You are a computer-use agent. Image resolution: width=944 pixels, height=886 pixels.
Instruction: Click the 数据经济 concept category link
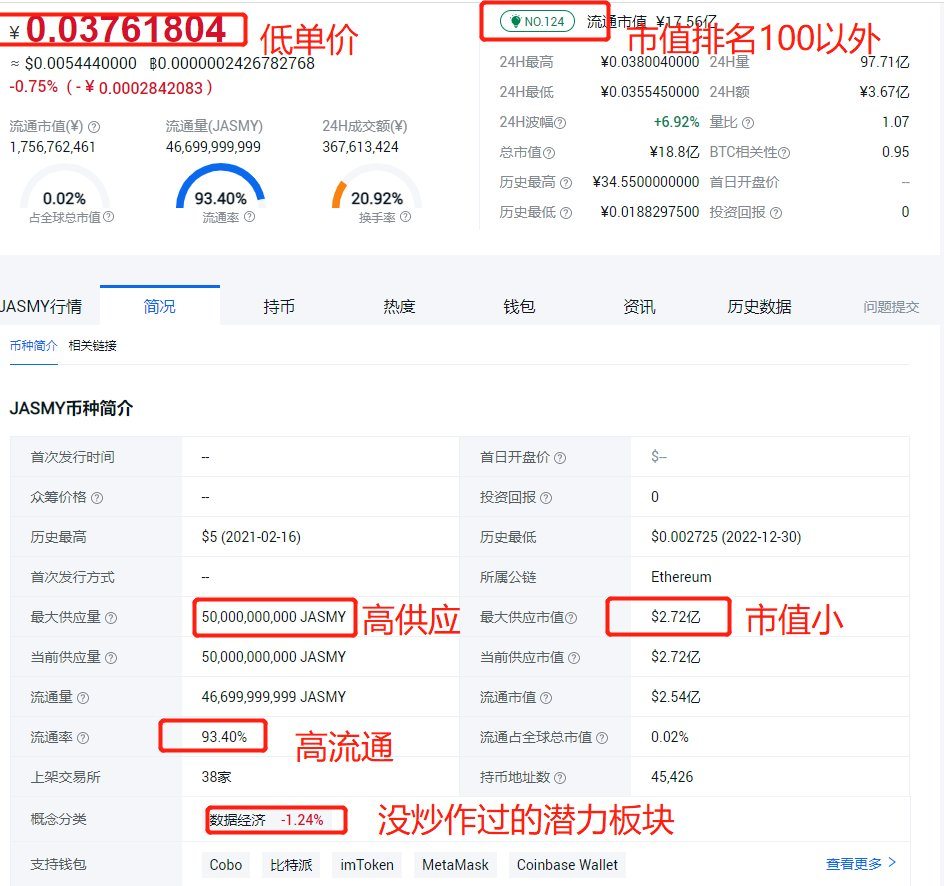click(x=232, y=819)
